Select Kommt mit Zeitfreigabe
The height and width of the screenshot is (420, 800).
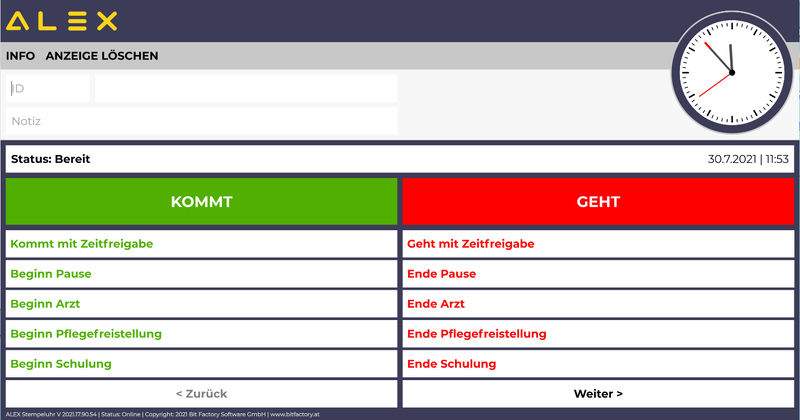[x=201, y=244]
